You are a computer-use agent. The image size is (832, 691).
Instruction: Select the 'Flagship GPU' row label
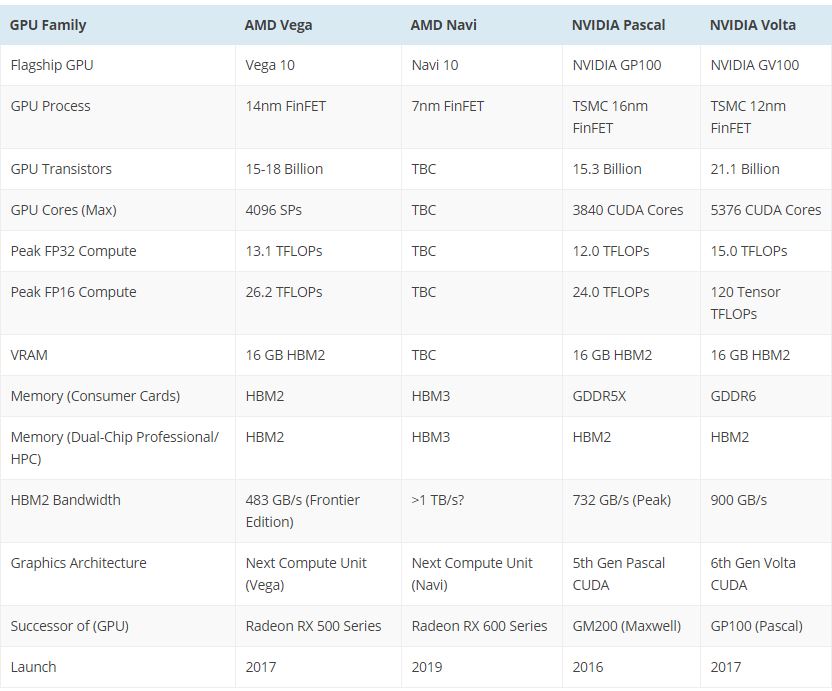pyautogui.click(x=52, y=65)
